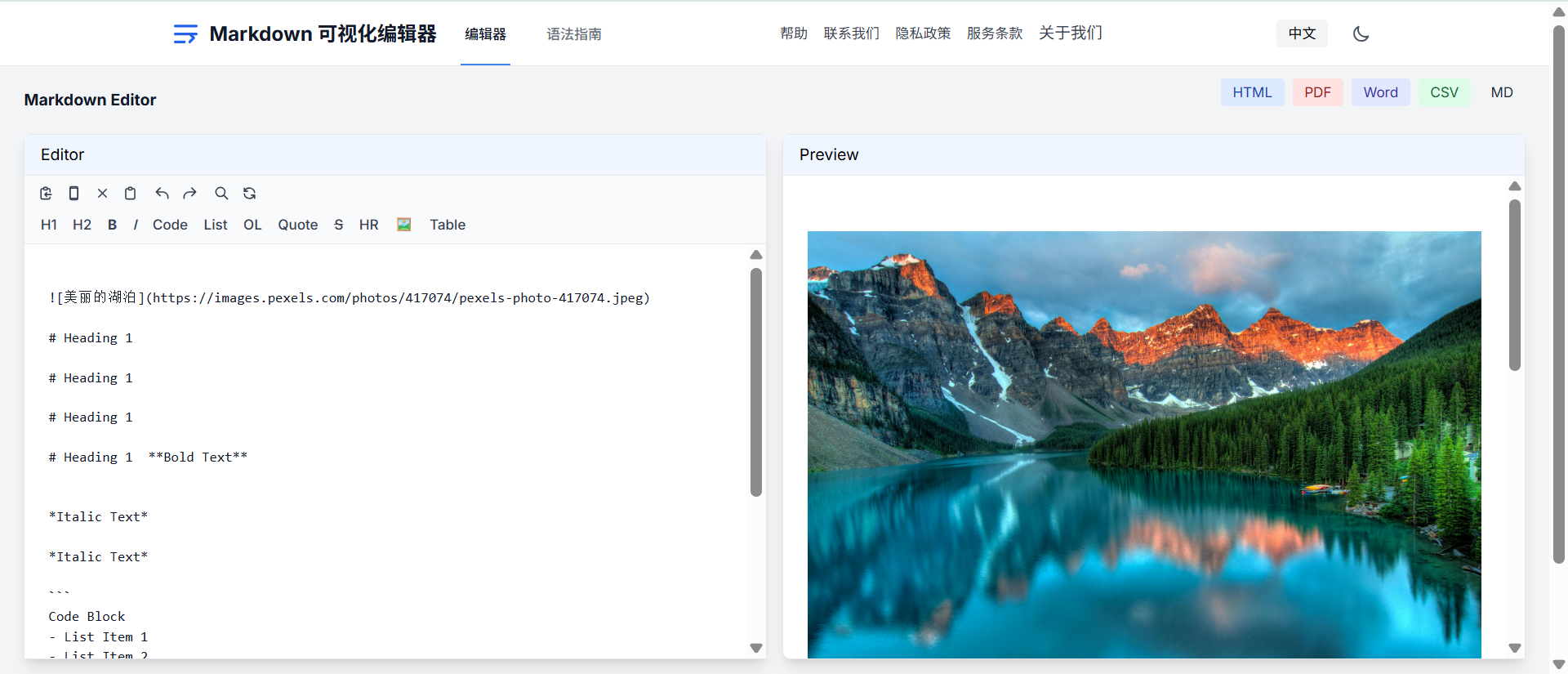Click the image markdown line in the editor
This screenshot has width=1568, height=674.
350,297
